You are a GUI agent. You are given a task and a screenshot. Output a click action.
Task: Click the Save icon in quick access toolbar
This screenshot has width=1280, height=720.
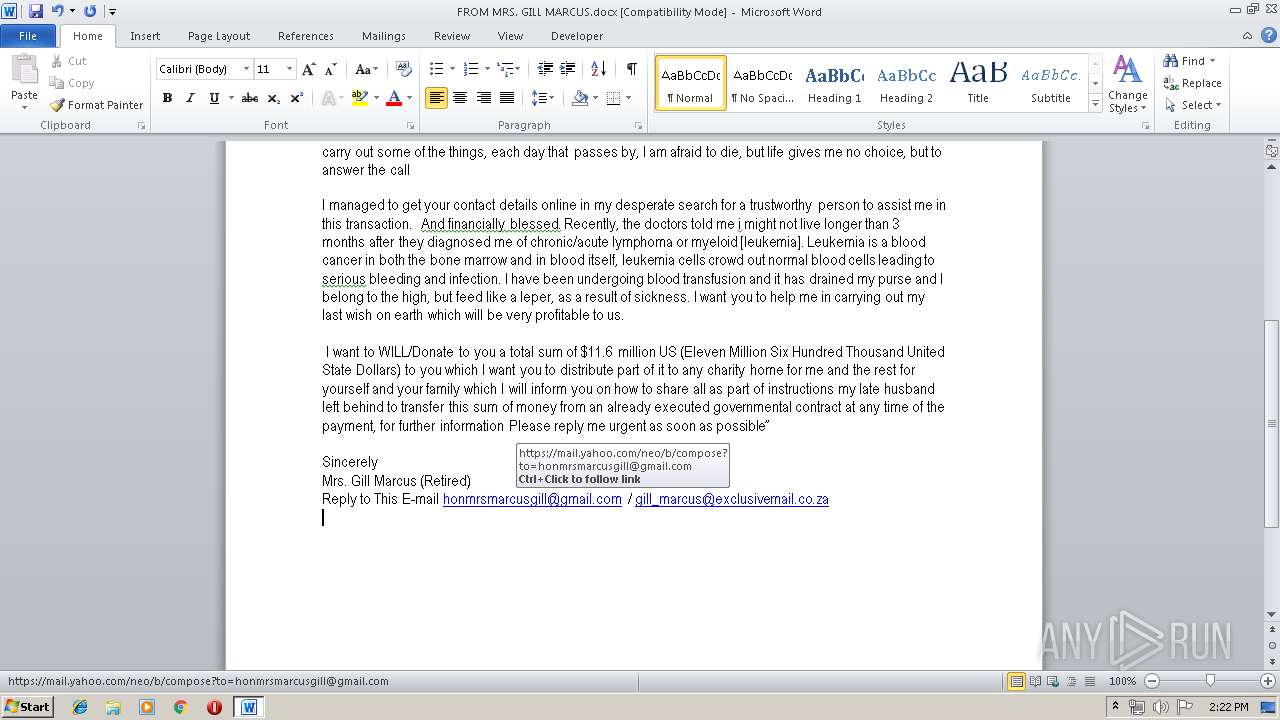pos(36,11)
